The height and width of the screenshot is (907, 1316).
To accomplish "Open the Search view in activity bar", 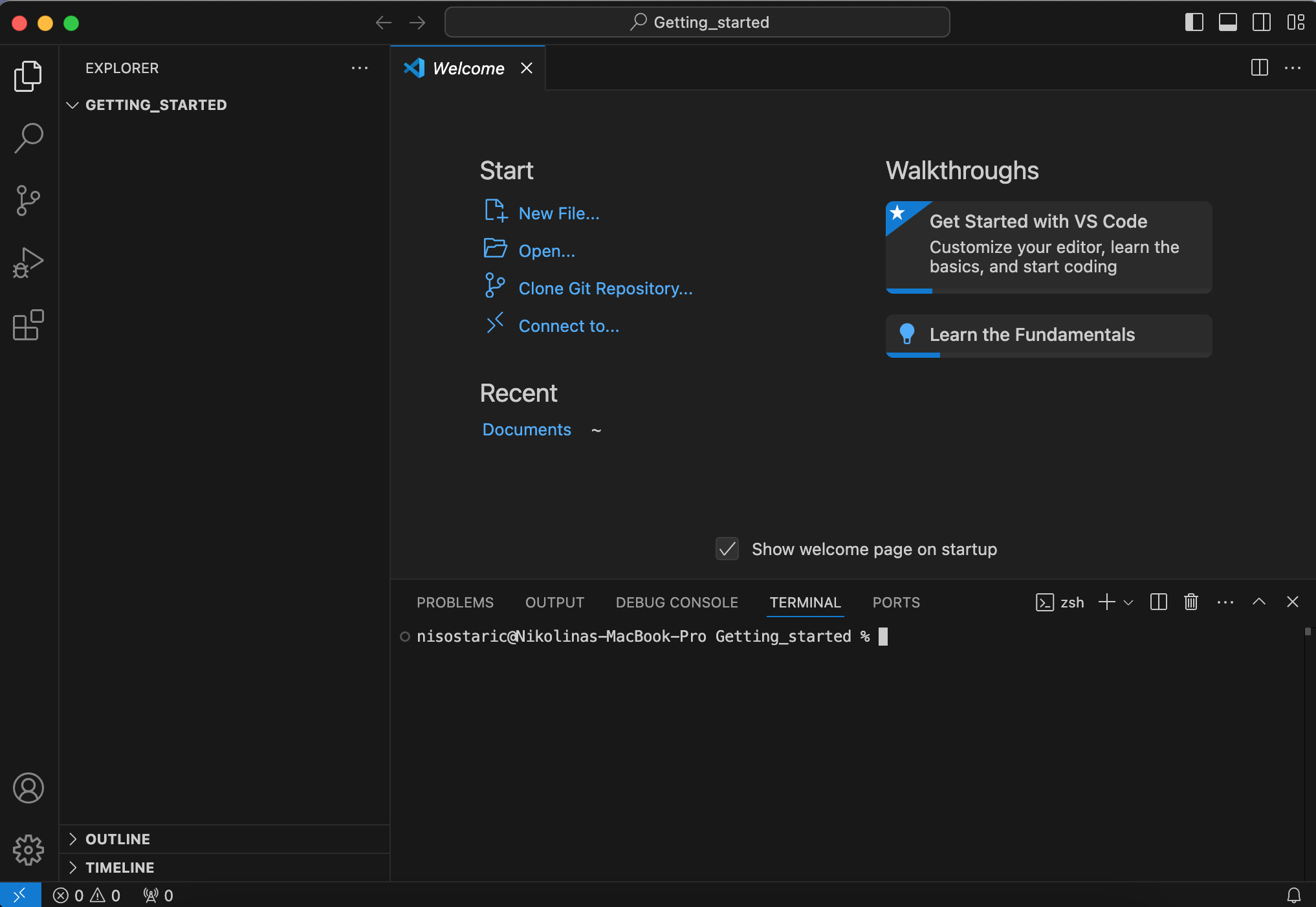I will (x=28, y=138).
